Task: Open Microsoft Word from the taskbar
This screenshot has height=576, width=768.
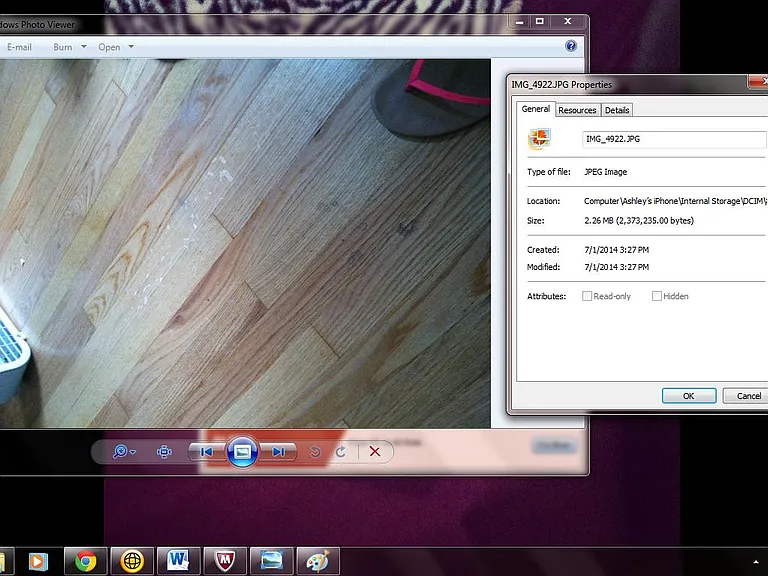Action: pyautogui.click(x=178, y=561)
